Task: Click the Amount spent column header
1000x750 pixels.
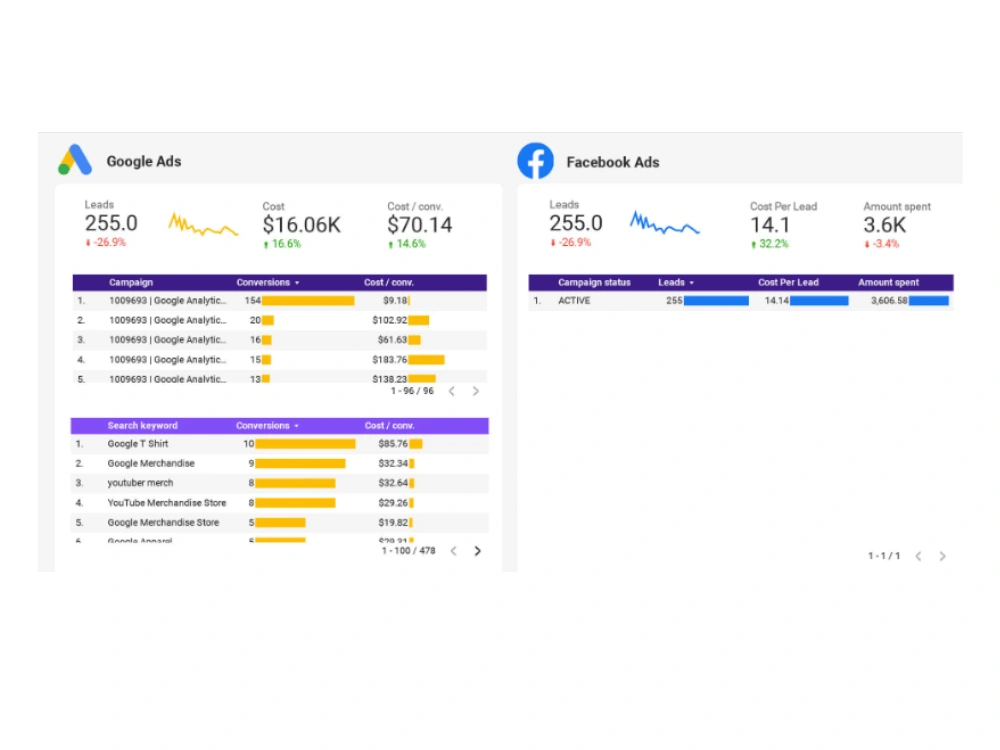Action: click(x=888, y=283)
